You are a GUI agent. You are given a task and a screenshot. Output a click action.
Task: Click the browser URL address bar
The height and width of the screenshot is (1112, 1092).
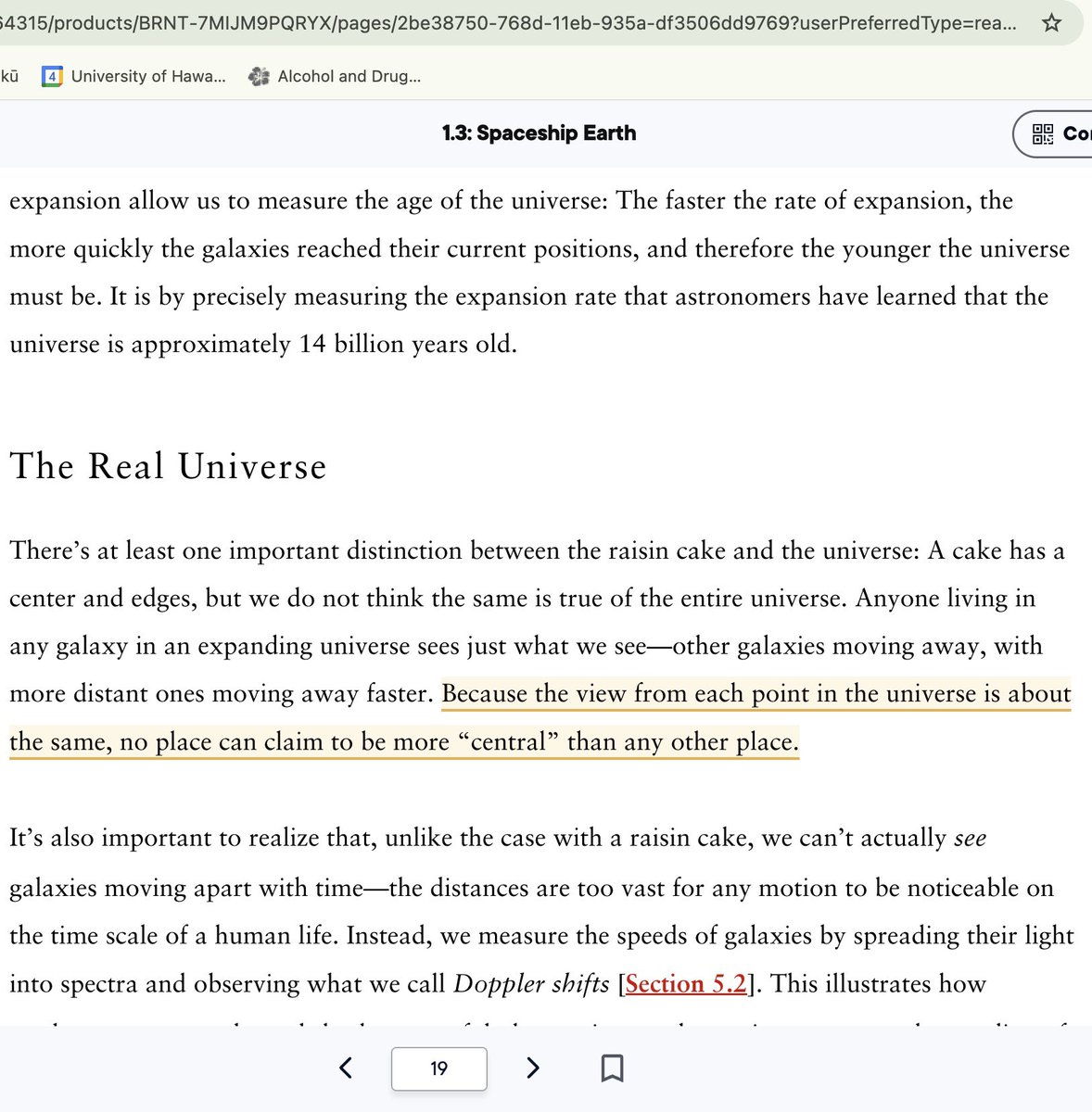click(508, 22)
